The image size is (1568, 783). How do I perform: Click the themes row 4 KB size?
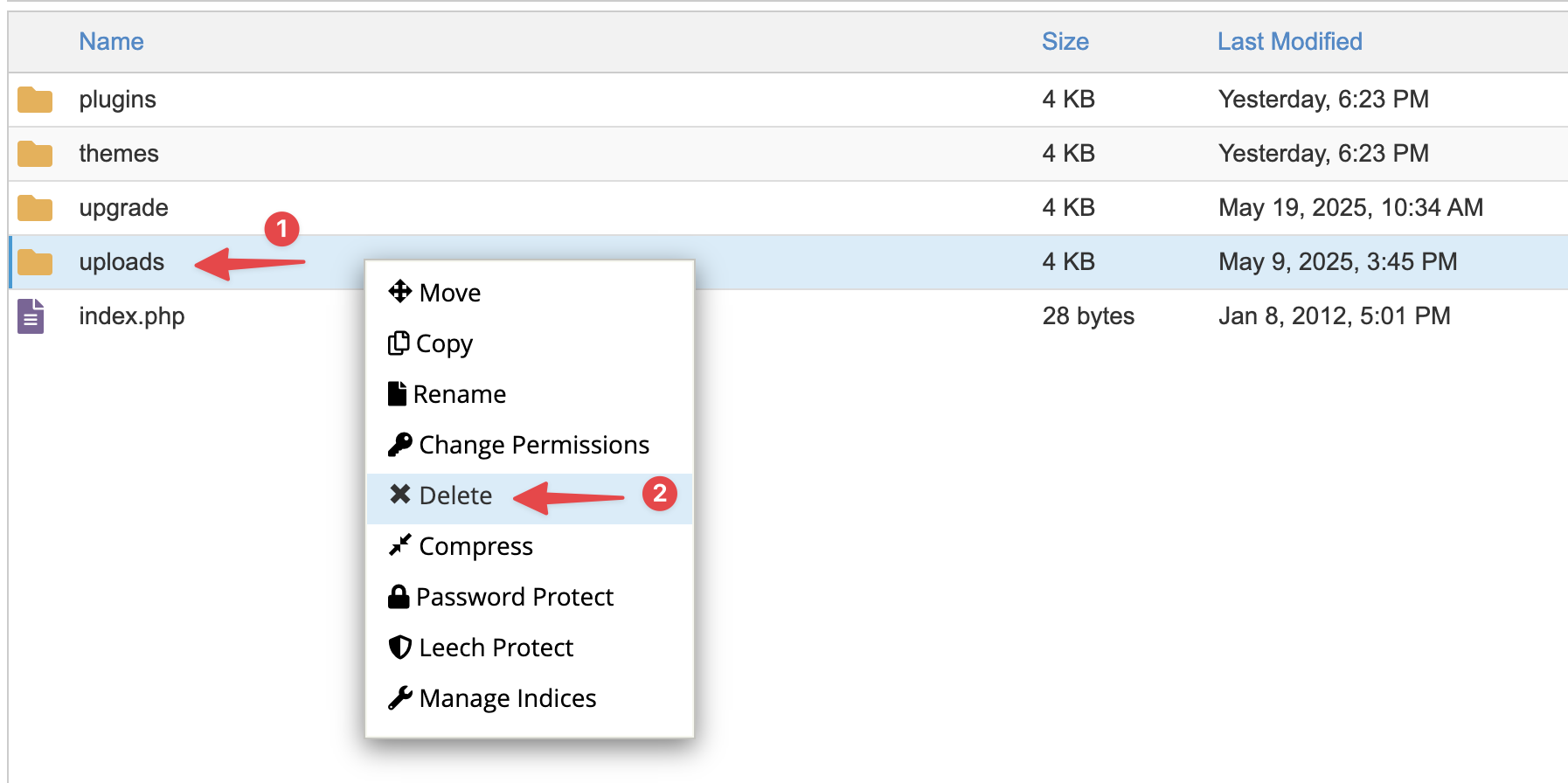pos(1068,154)
